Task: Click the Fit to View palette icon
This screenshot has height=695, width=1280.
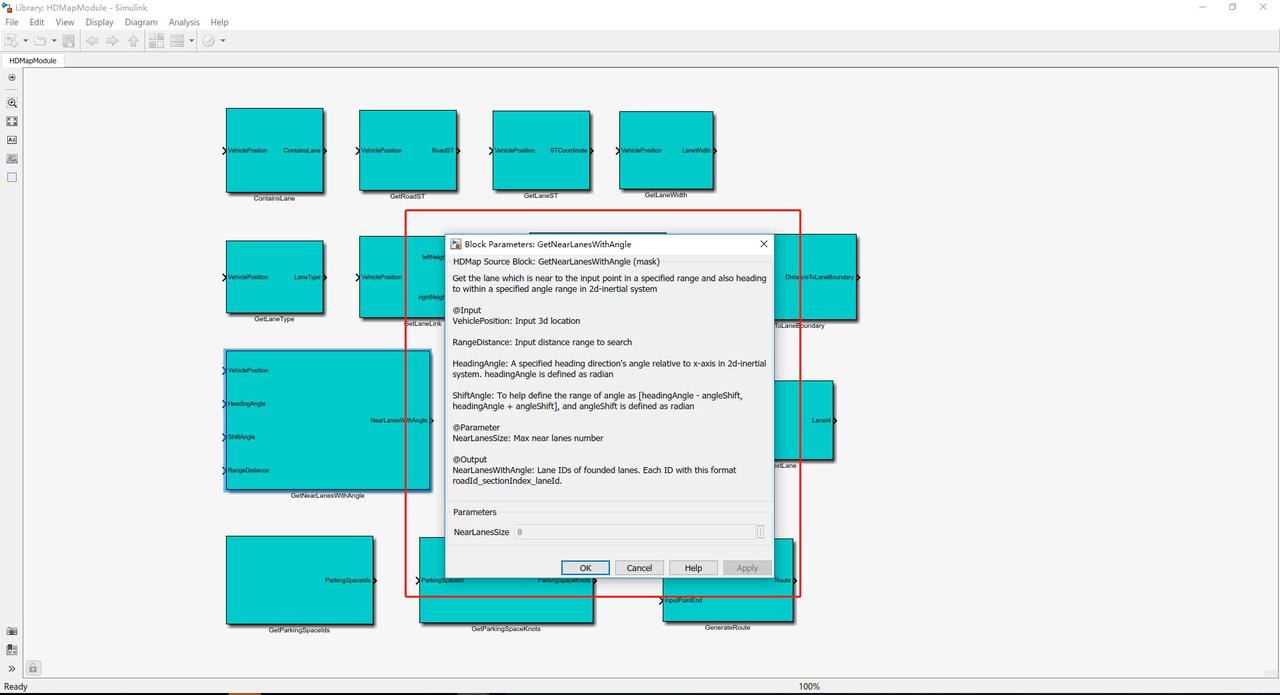Action: click(x=12, y=121)
